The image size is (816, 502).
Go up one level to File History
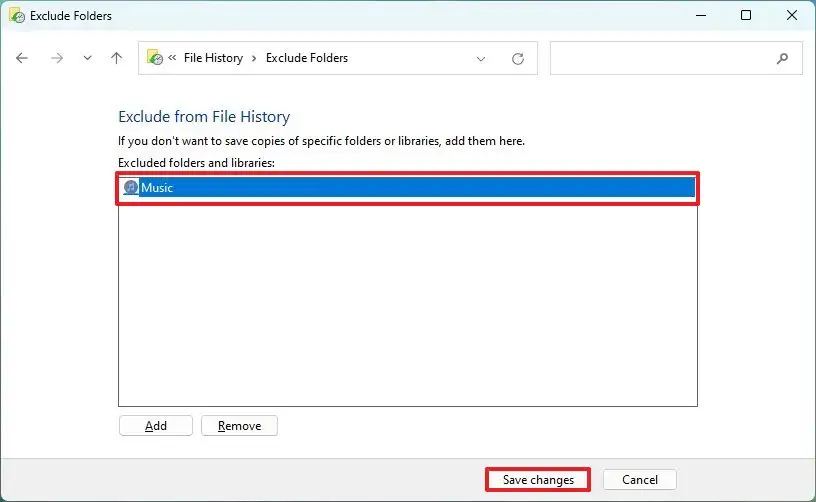click(116, 58)
